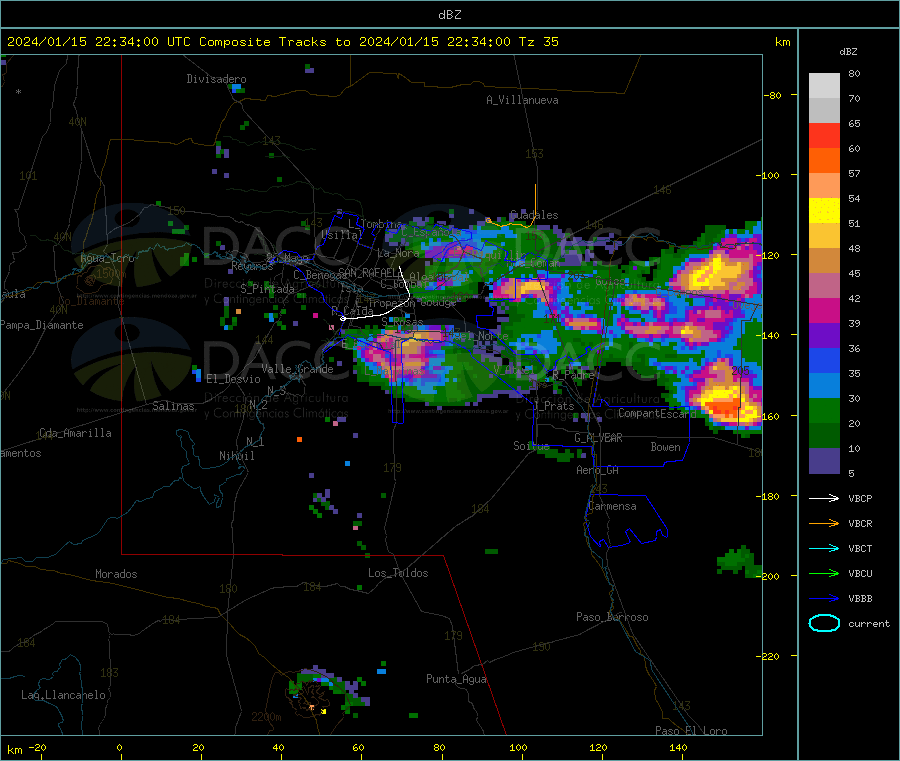Click the Aero_GA map label
The image size is (900, 761).
598,470
